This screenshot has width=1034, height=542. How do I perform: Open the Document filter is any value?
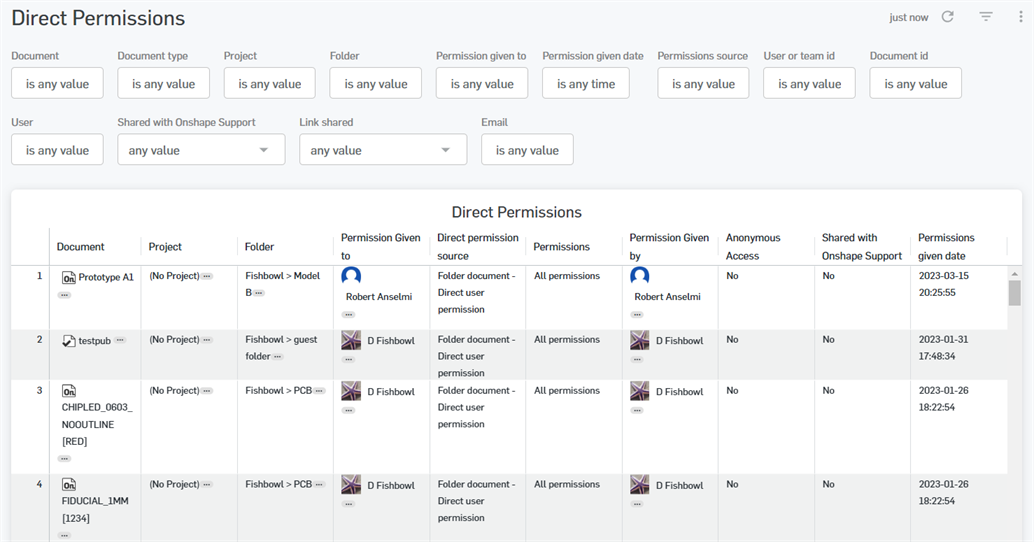coord(57,83)
